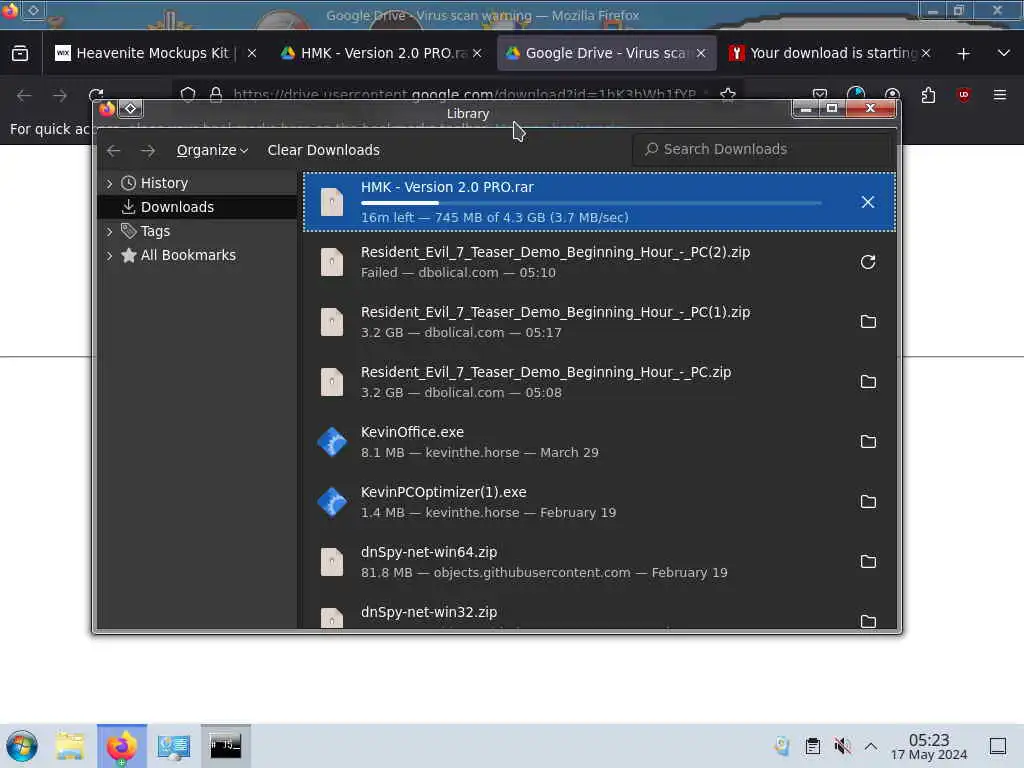Expand the Tags tree item
This screenshot has height=768, width=1024.
(x=109, y=231)
